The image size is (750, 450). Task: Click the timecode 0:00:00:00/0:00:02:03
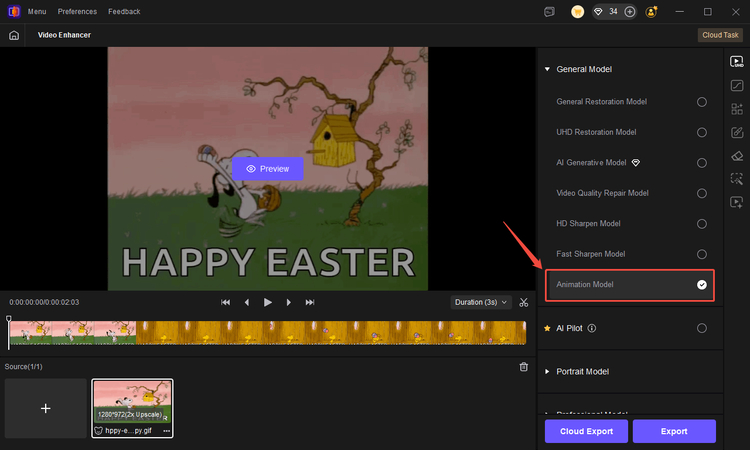pos(44,302)
